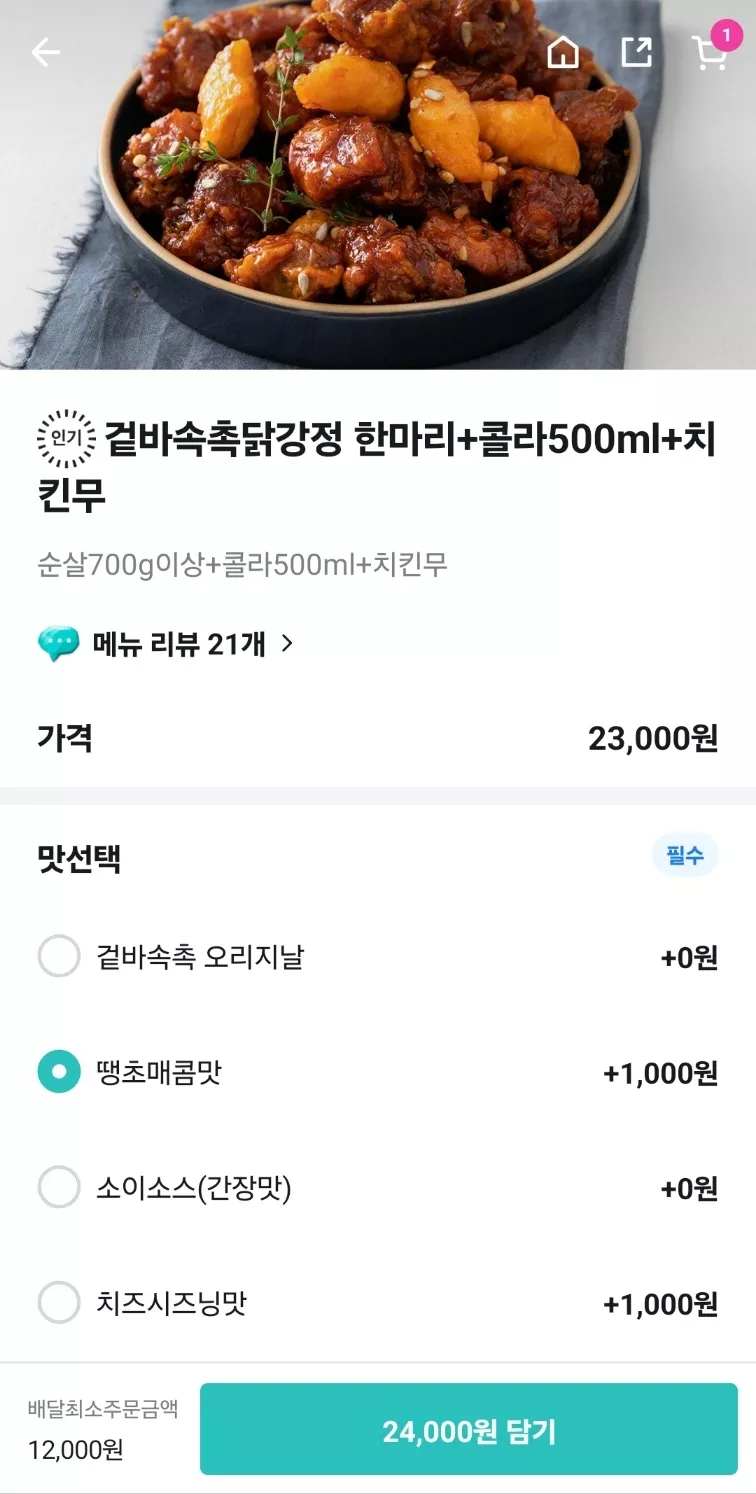Choose 소이소스(간장맛) radio option
The width and height of the screenshot is (756, 1494).
pos(59,1188)
